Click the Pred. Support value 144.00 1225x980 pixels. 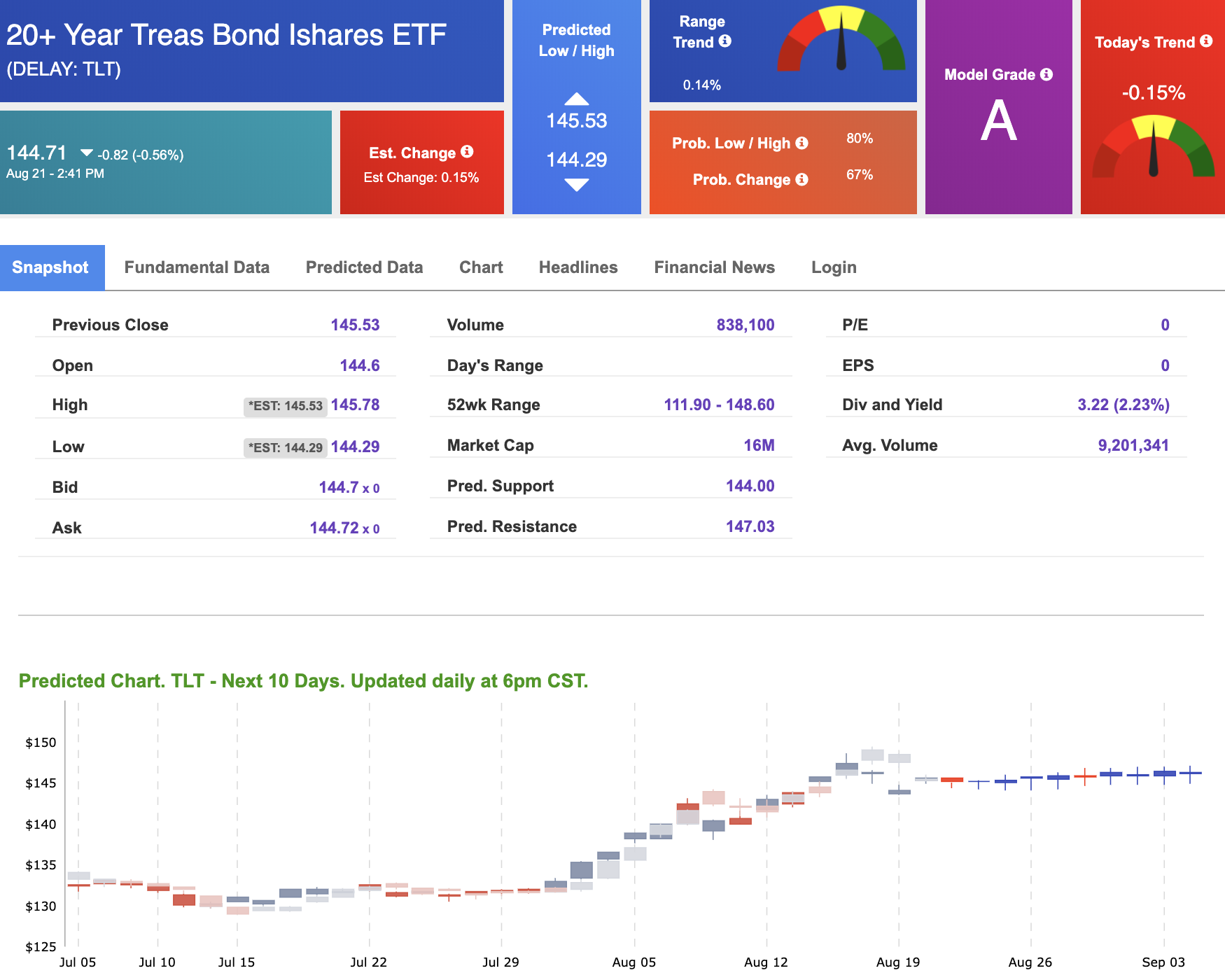pyautogui.click(x=750, y=486)
